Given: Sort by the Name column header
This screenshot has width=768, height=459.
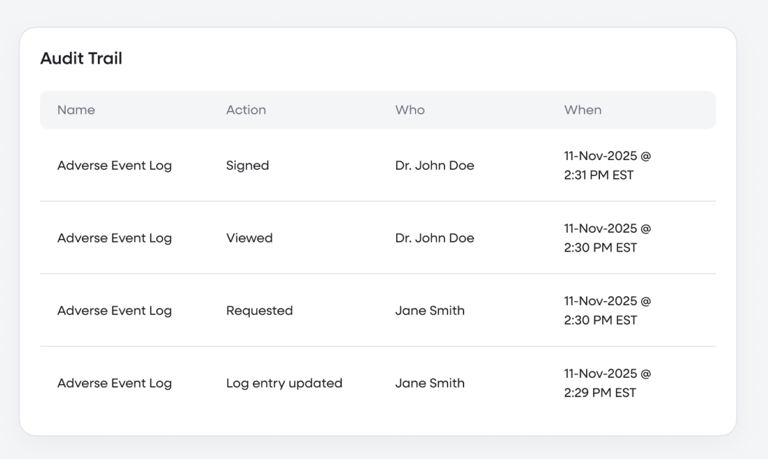Looking at the screenshot, I should [x=76, y=110].
